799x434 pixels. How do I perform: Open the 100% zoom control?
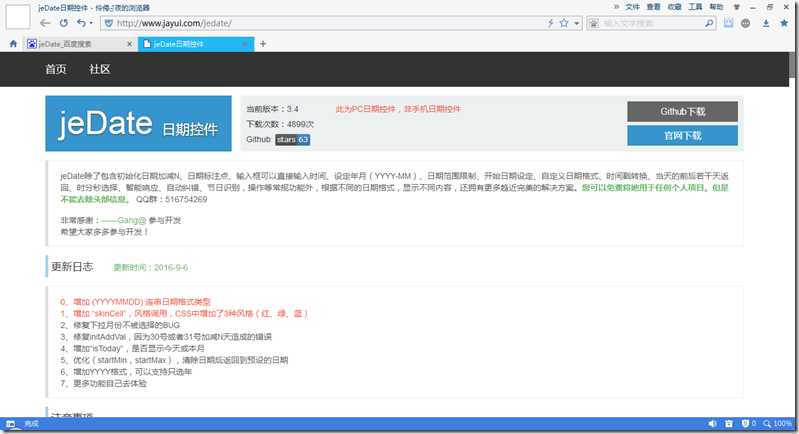(778, 424)
